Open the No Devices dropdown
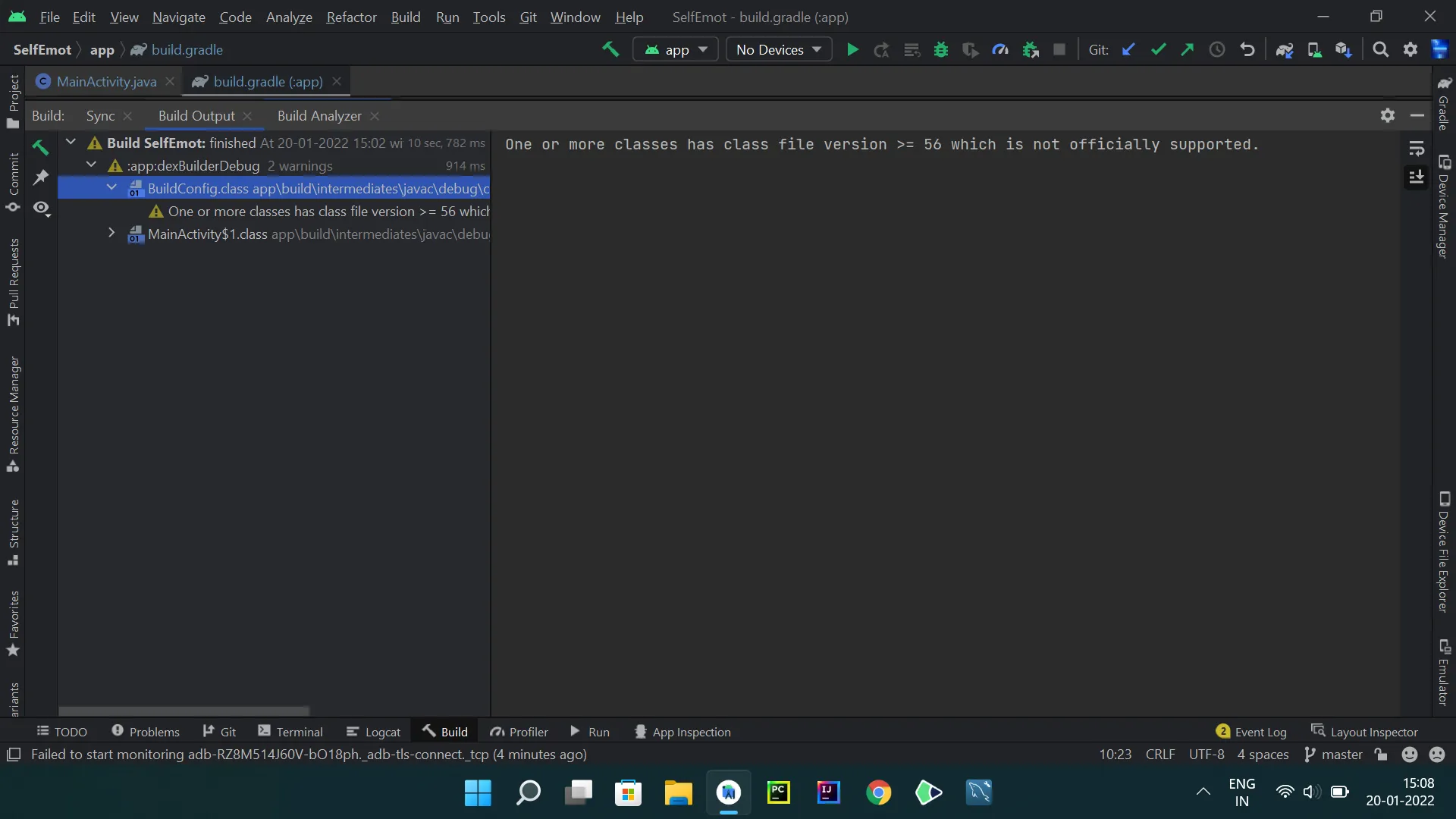This screenshot has width=1456, height=819. 778,50
